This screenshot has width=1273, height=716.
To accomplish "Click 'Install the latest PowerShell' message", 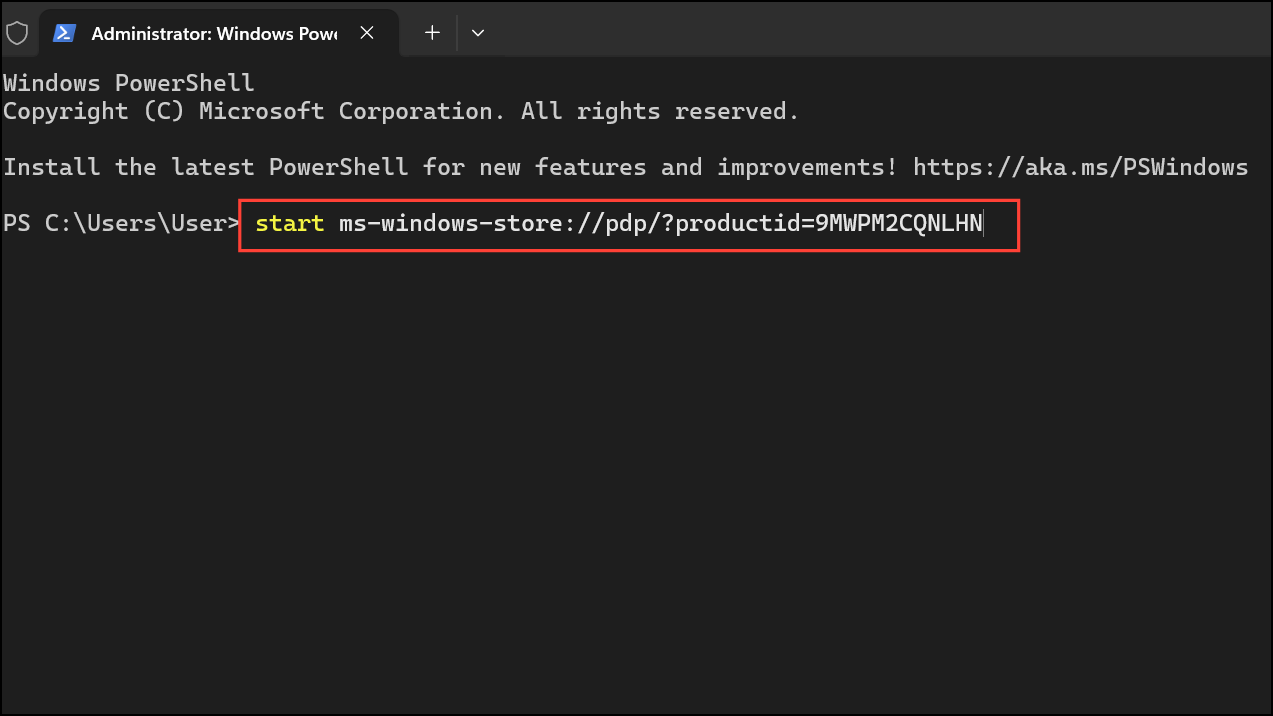I will (205, 167).
